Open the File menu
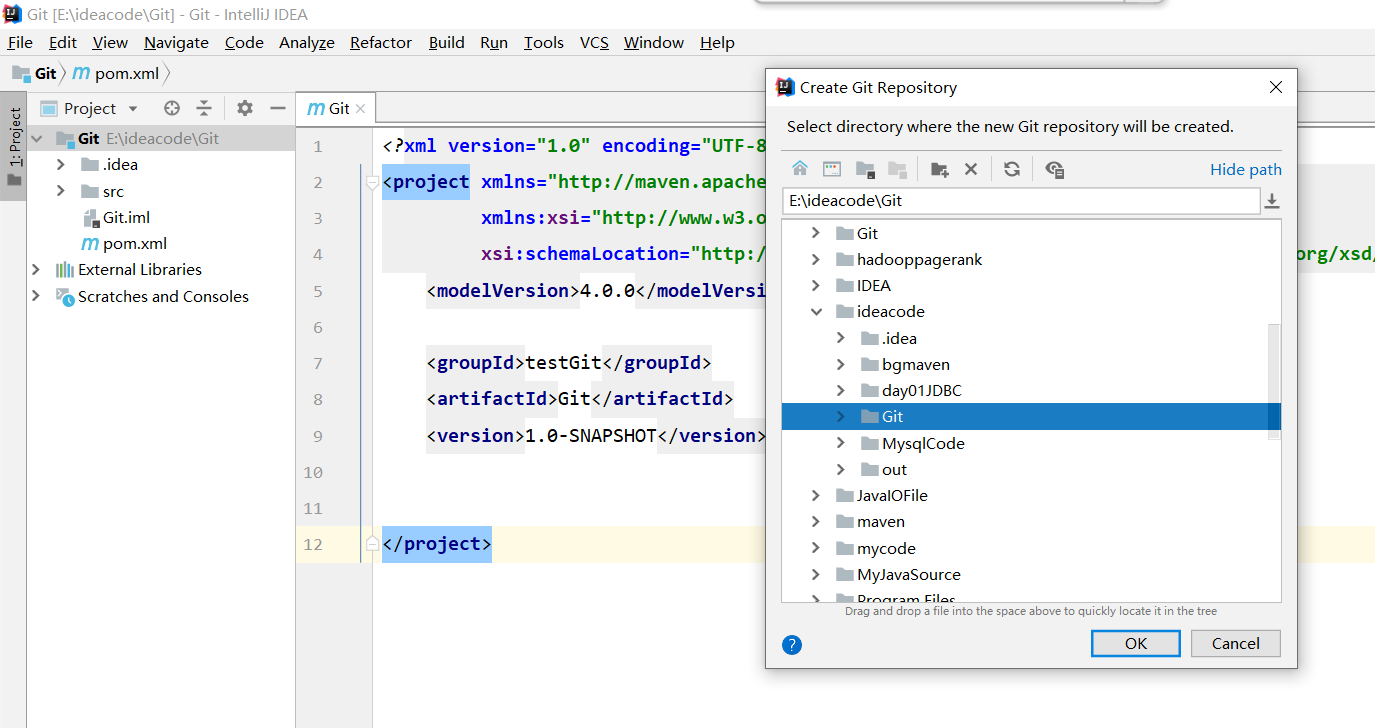This screenshot has width=1375, height=728. point(20,42)
